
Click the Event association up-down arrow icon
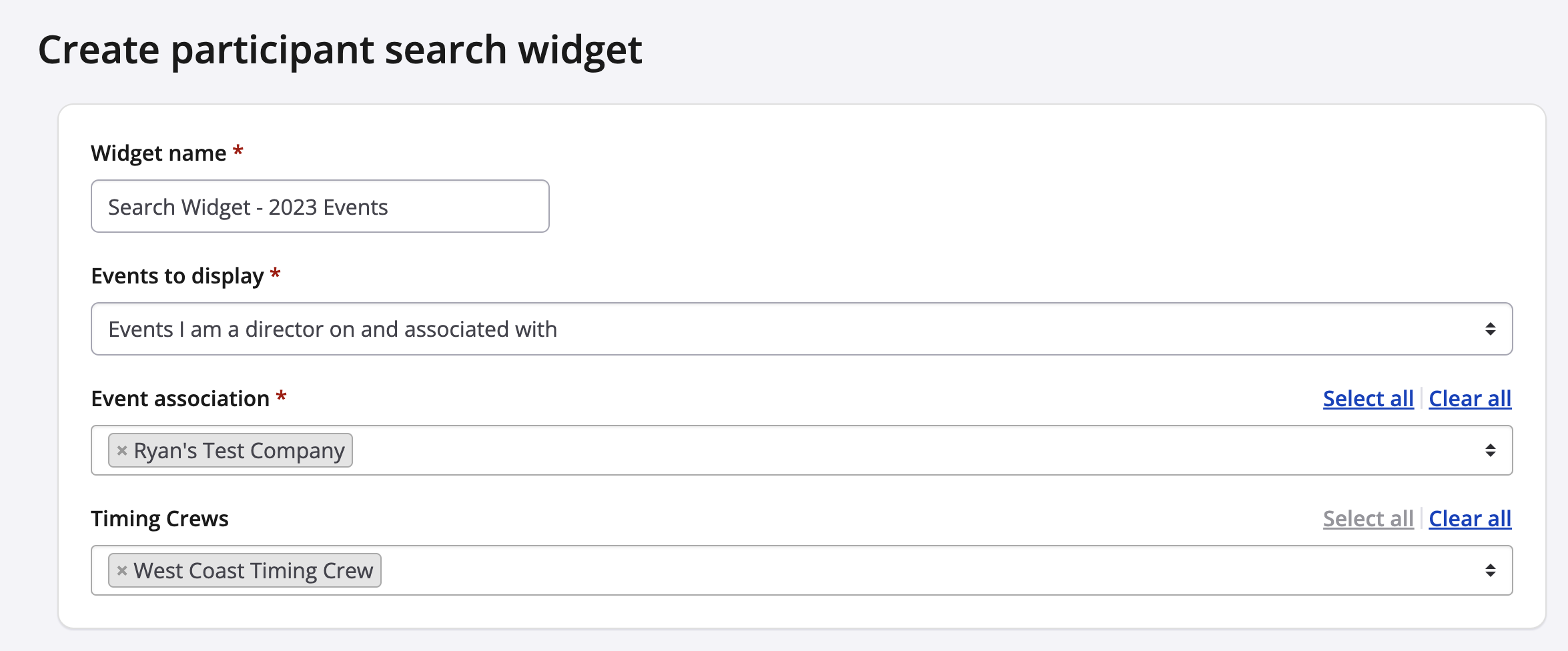1490,450
